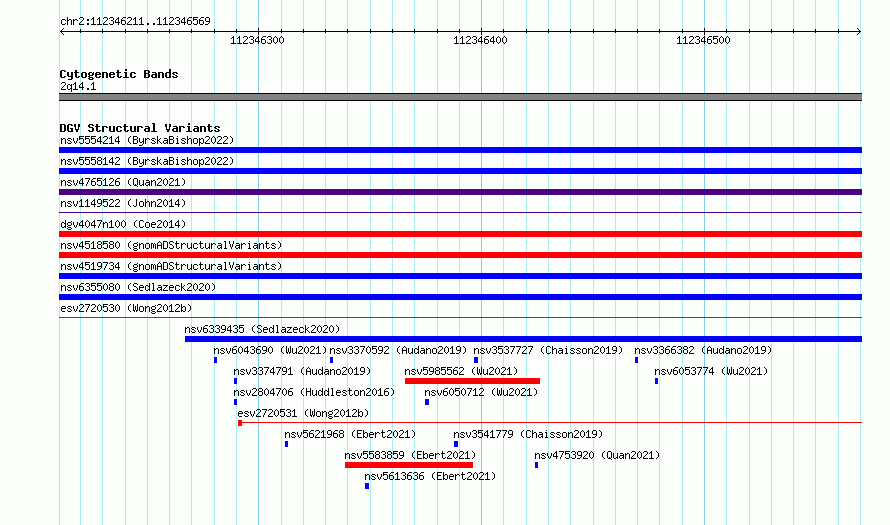Screen dimensions: 890x525
Task: Click the 112346400 ruler position
Action: pyautogui.click(x=480, y=40)
